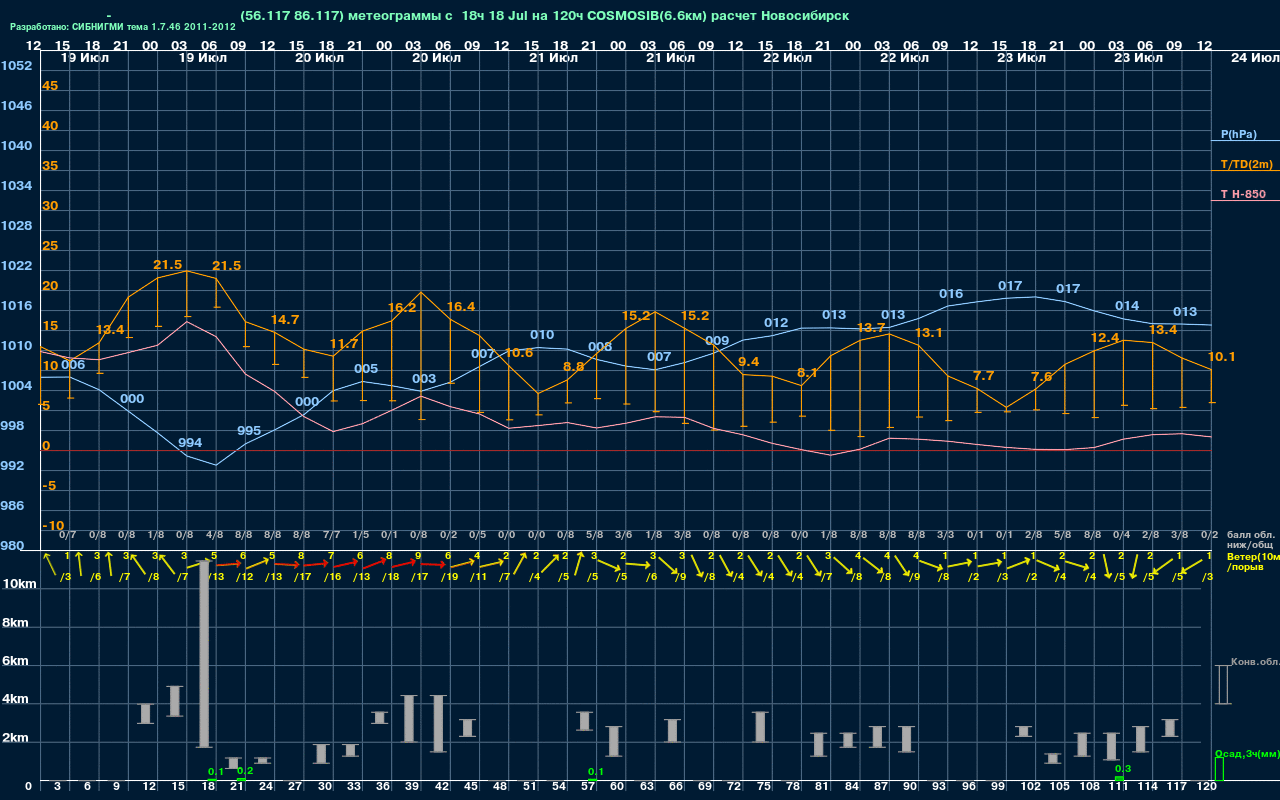
Task: Click the 11.7 temperature value
Action: [x=344, y=344]
